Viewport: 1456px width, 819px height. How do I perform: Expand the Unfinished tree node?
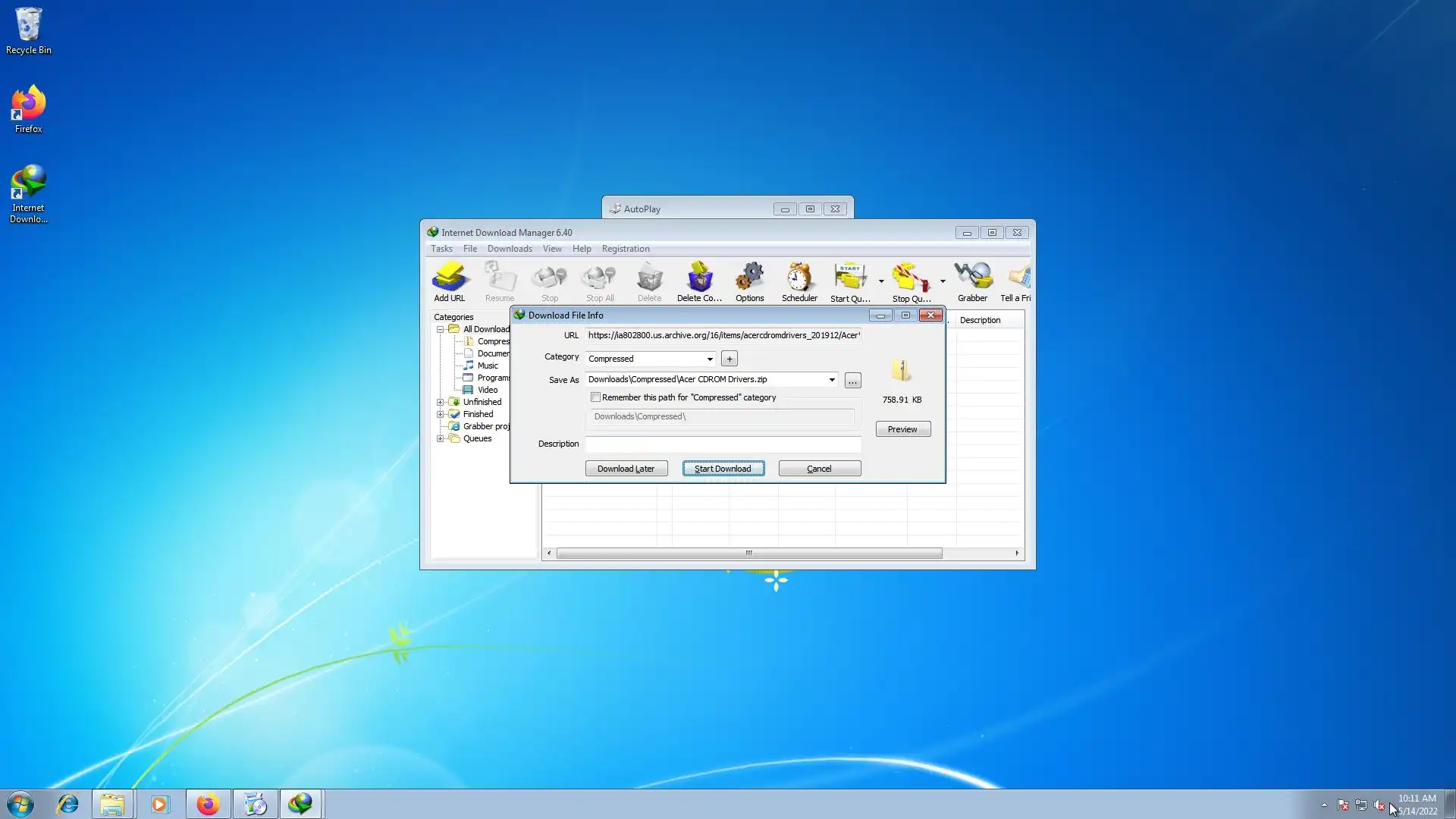[440, 403]
